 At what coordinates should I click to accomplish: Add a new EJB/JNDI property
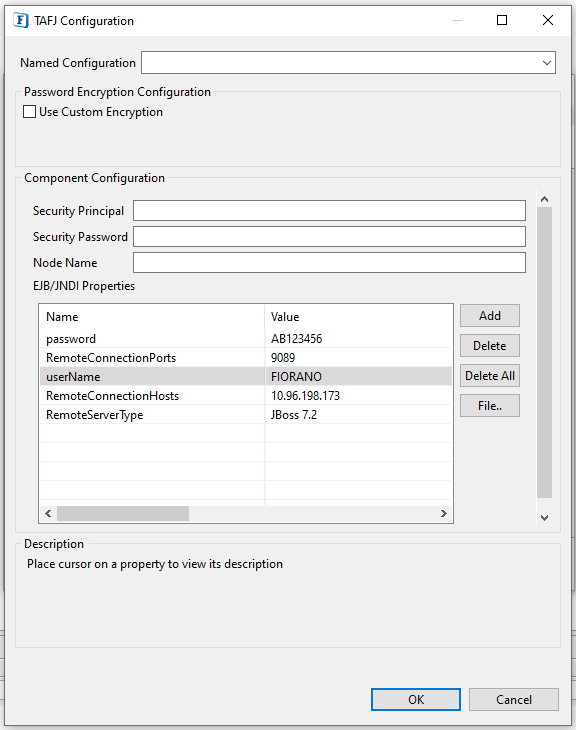click(x=490, y=316)
